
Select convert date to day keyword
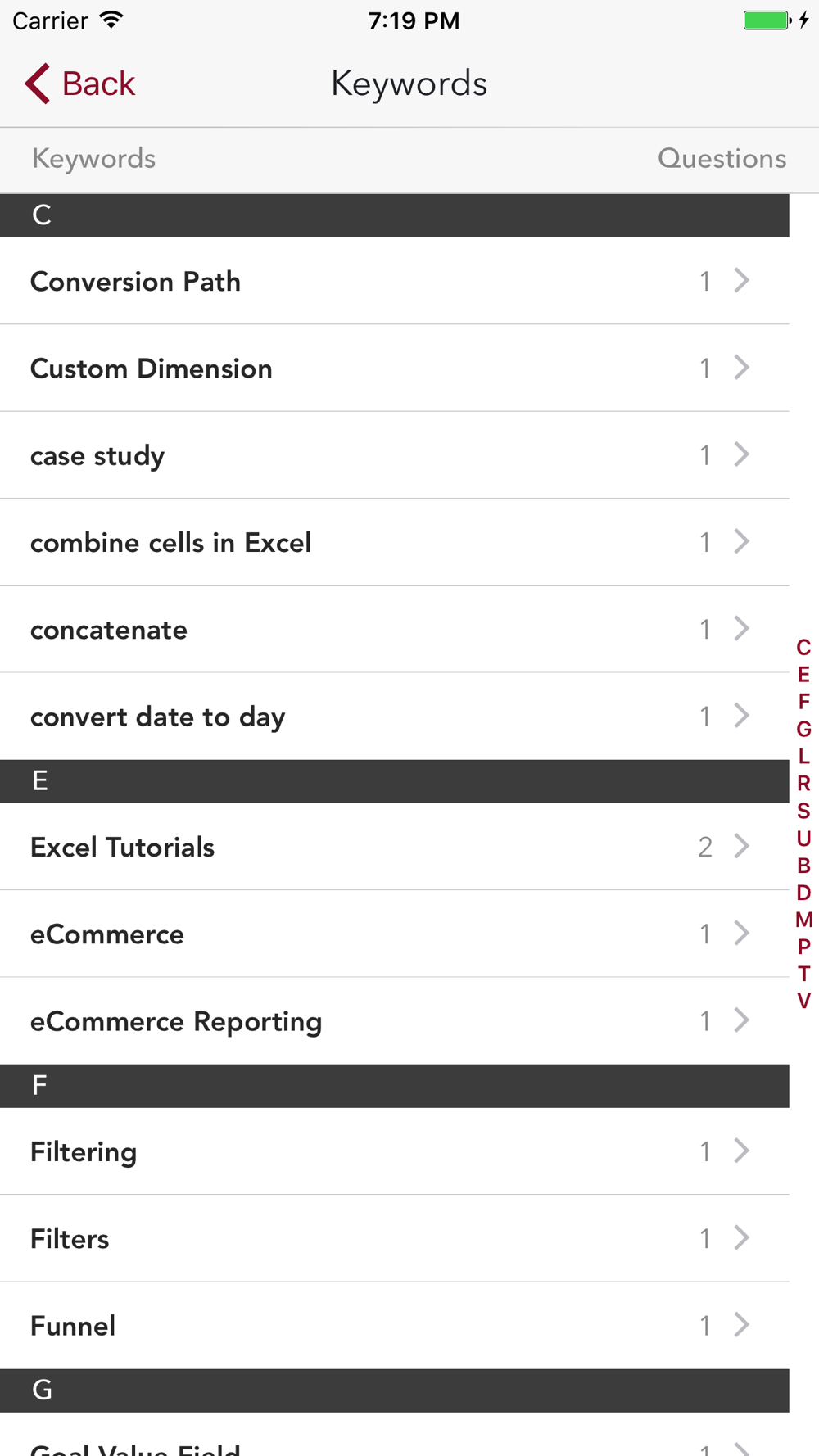395,717
